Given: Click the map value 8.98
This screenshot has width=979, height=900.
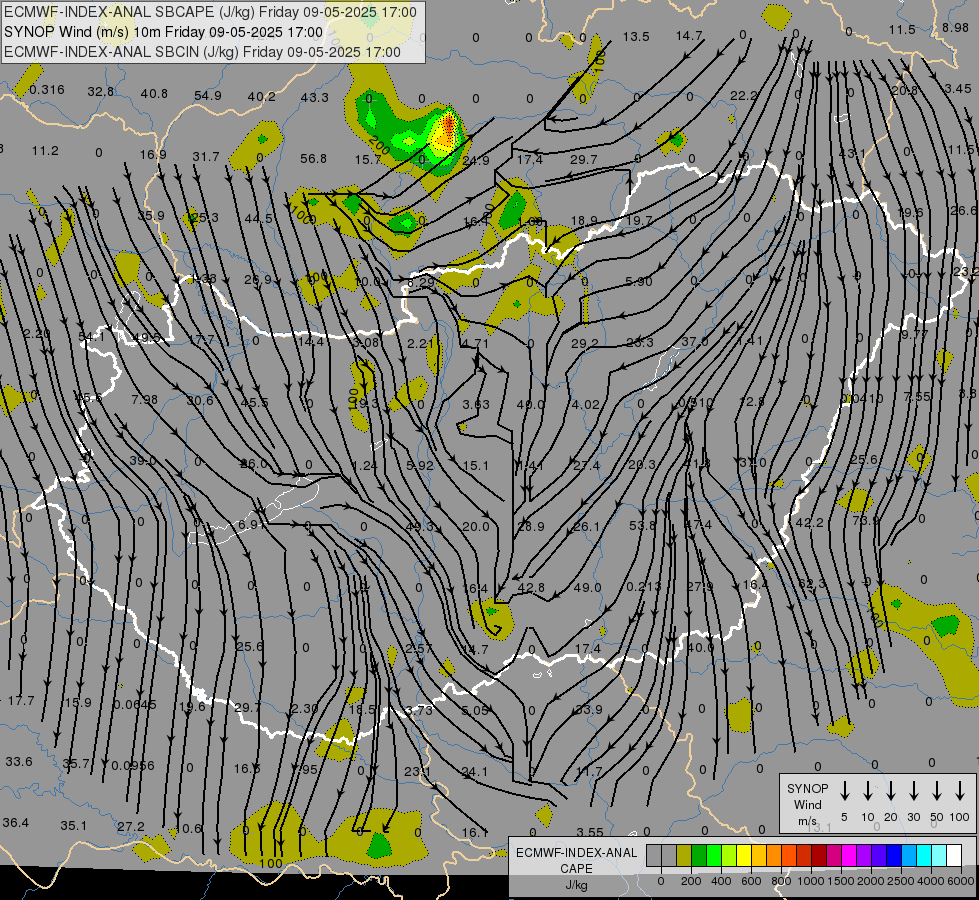Looking at the screenshot, I should point(955,27).
